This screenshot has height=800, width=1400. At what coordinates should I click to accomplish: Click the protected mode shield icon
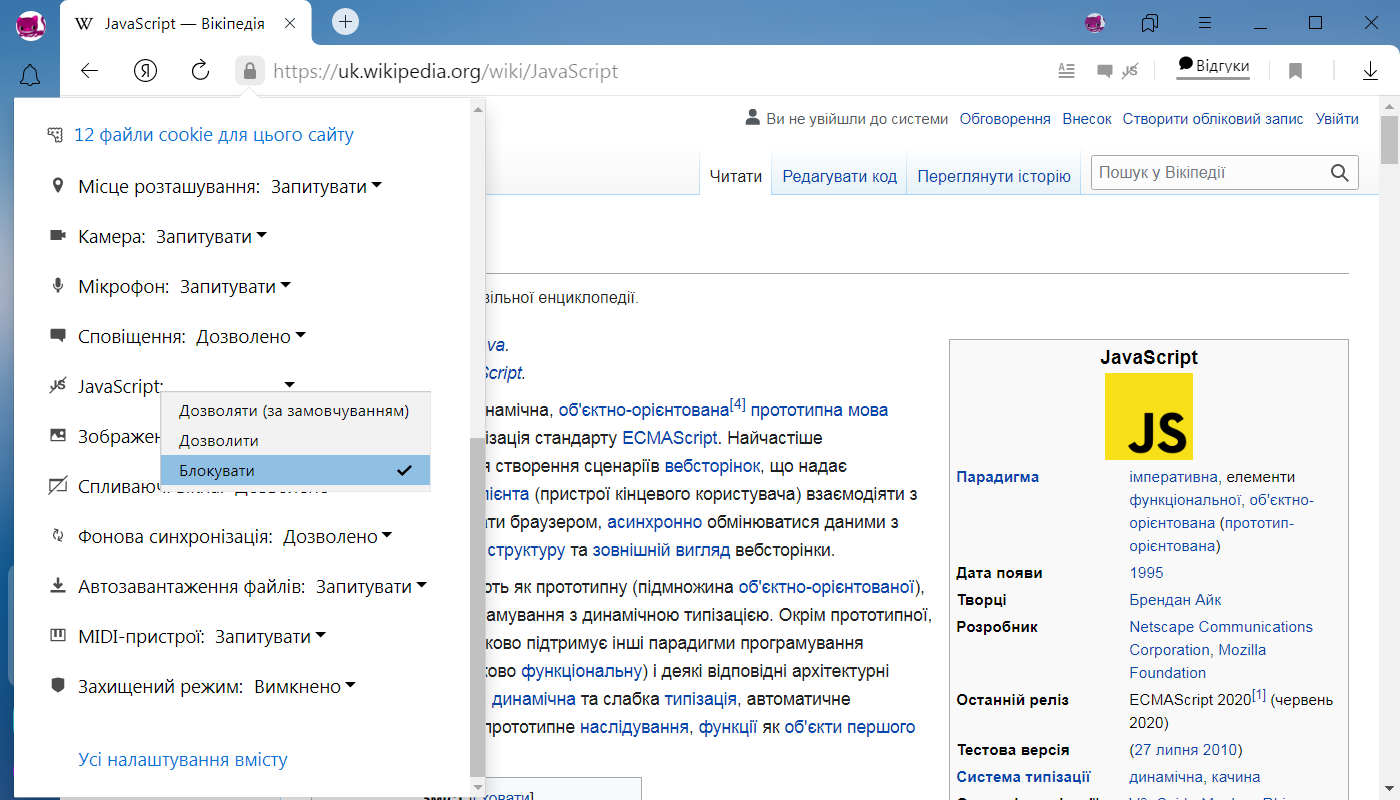tap(57, 686)
